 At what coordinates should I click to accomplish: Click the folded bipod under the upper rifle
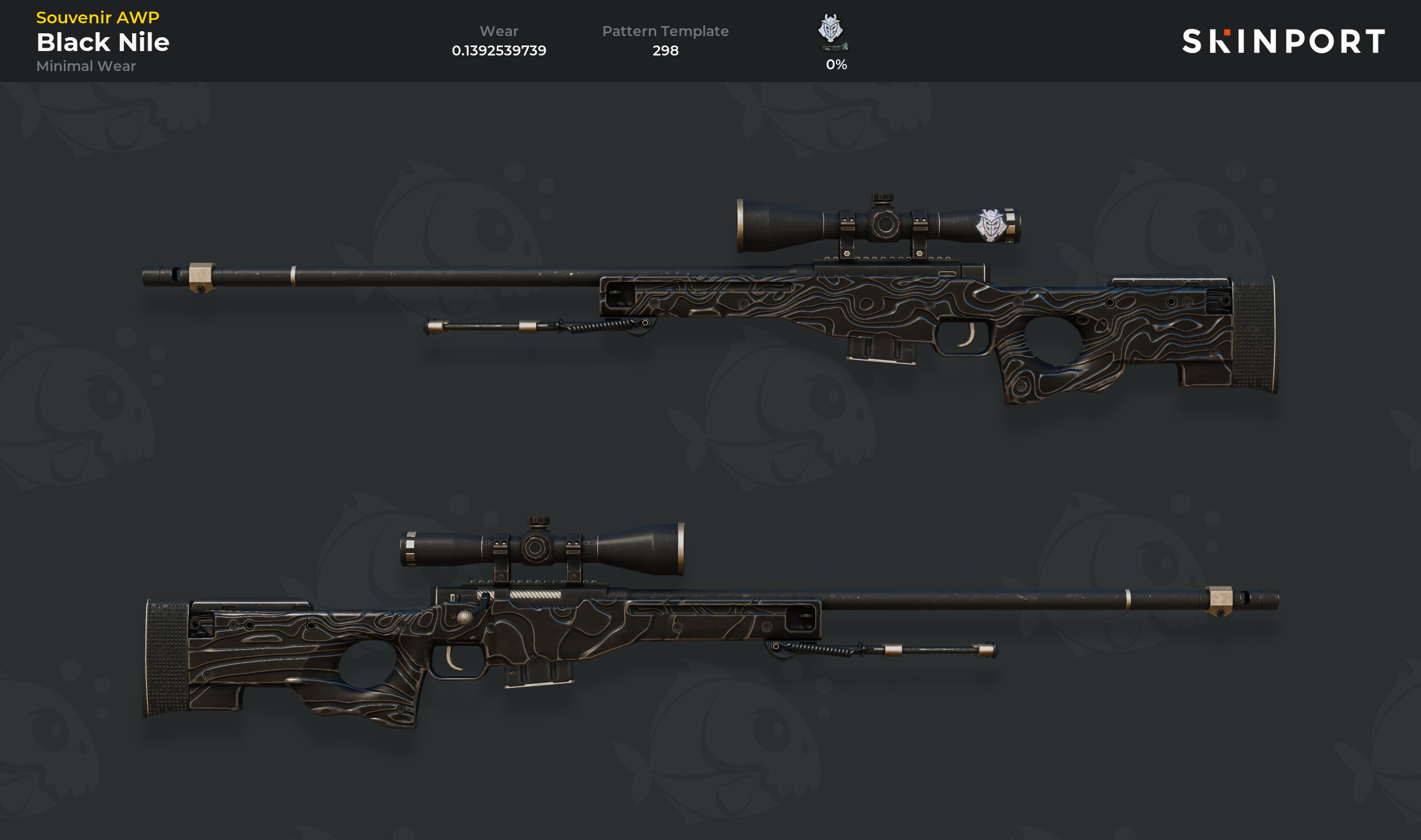(540, 326)
